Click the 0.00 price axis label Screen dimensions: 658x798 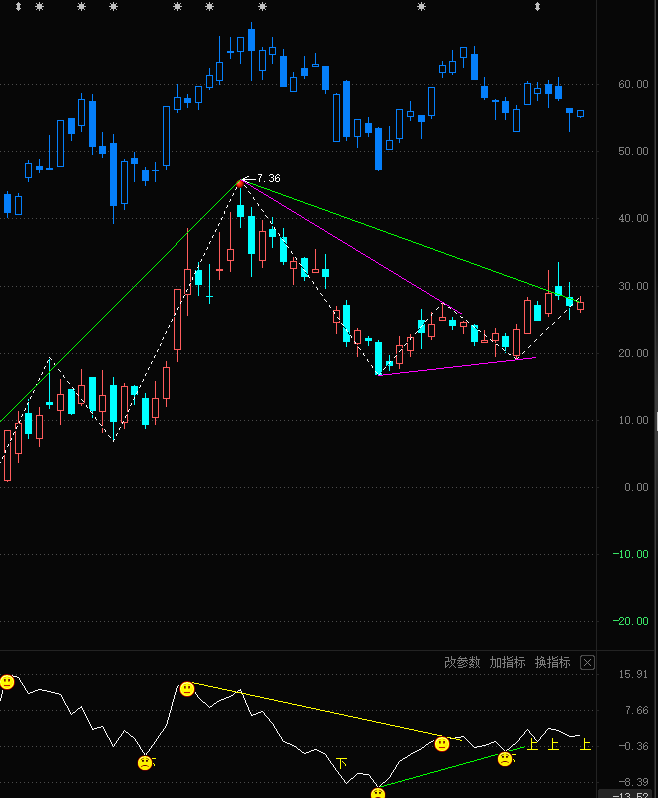pyautogui.click(x=636, y=487)
